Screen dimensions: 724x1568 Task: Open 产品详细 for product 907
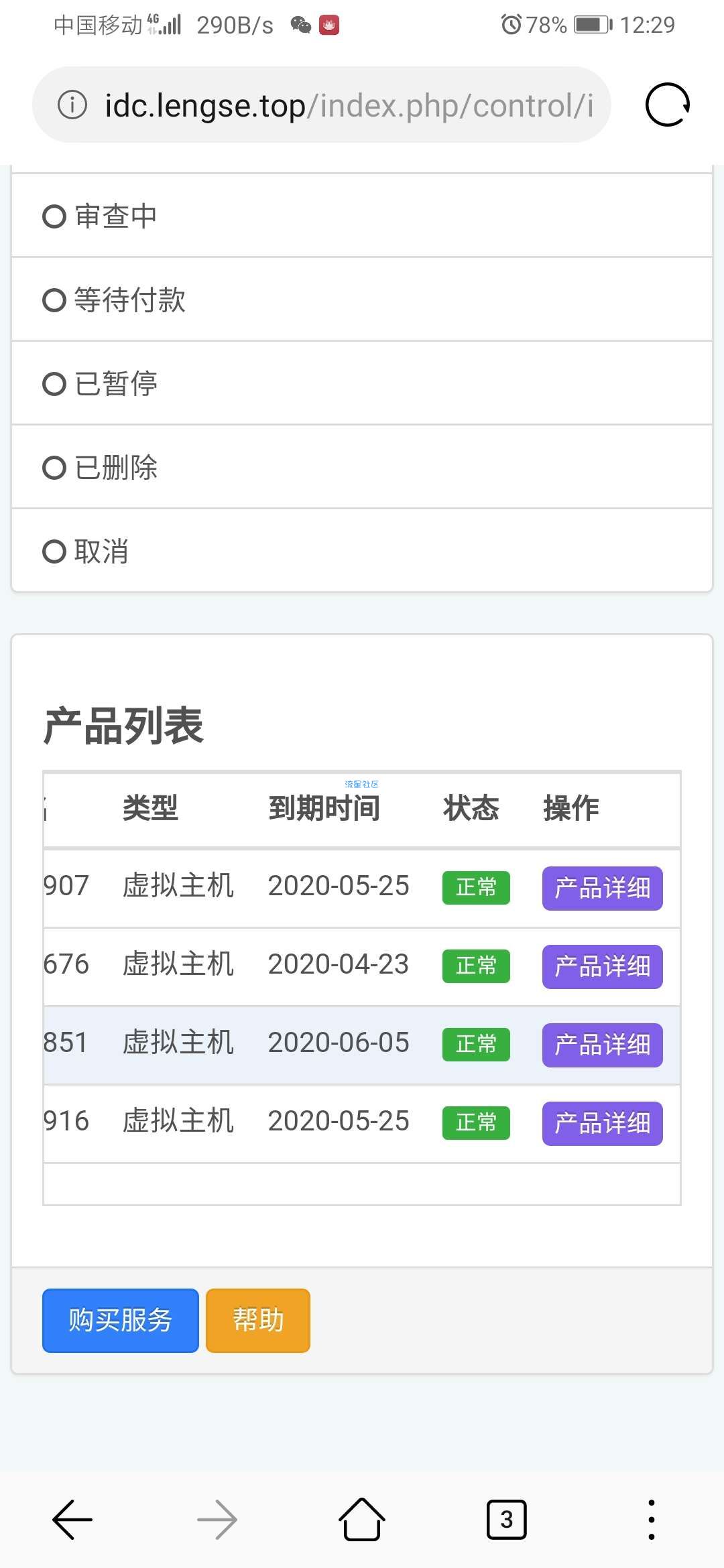(x=602, y=889)
